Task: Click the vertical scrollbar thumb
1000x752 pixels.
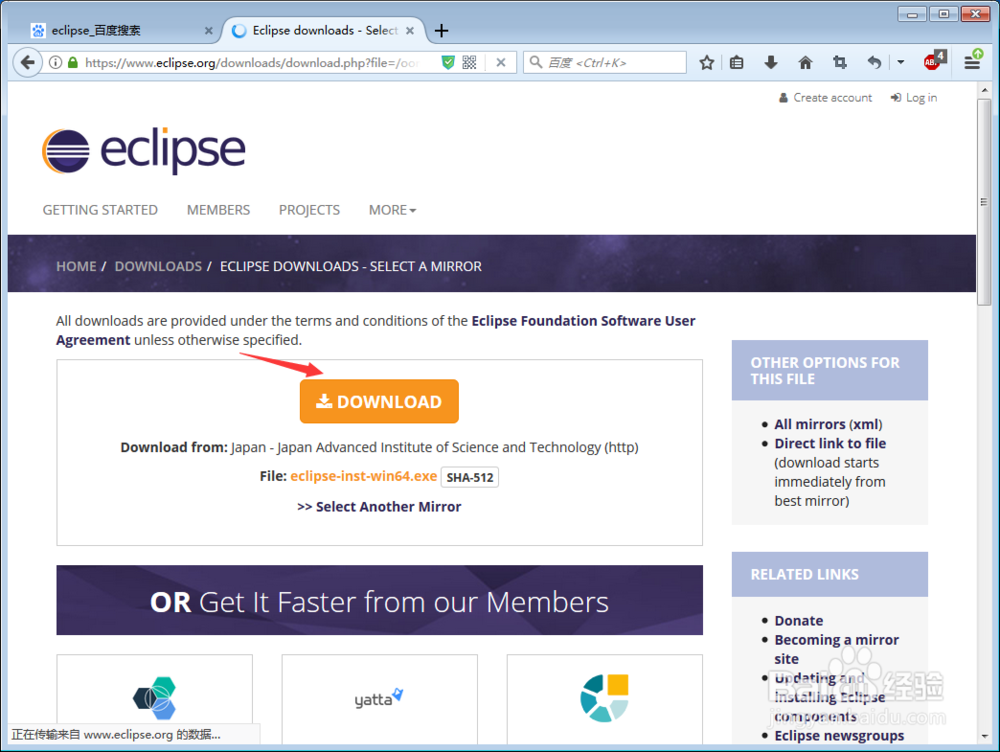Action: click(x=983, y=202)
